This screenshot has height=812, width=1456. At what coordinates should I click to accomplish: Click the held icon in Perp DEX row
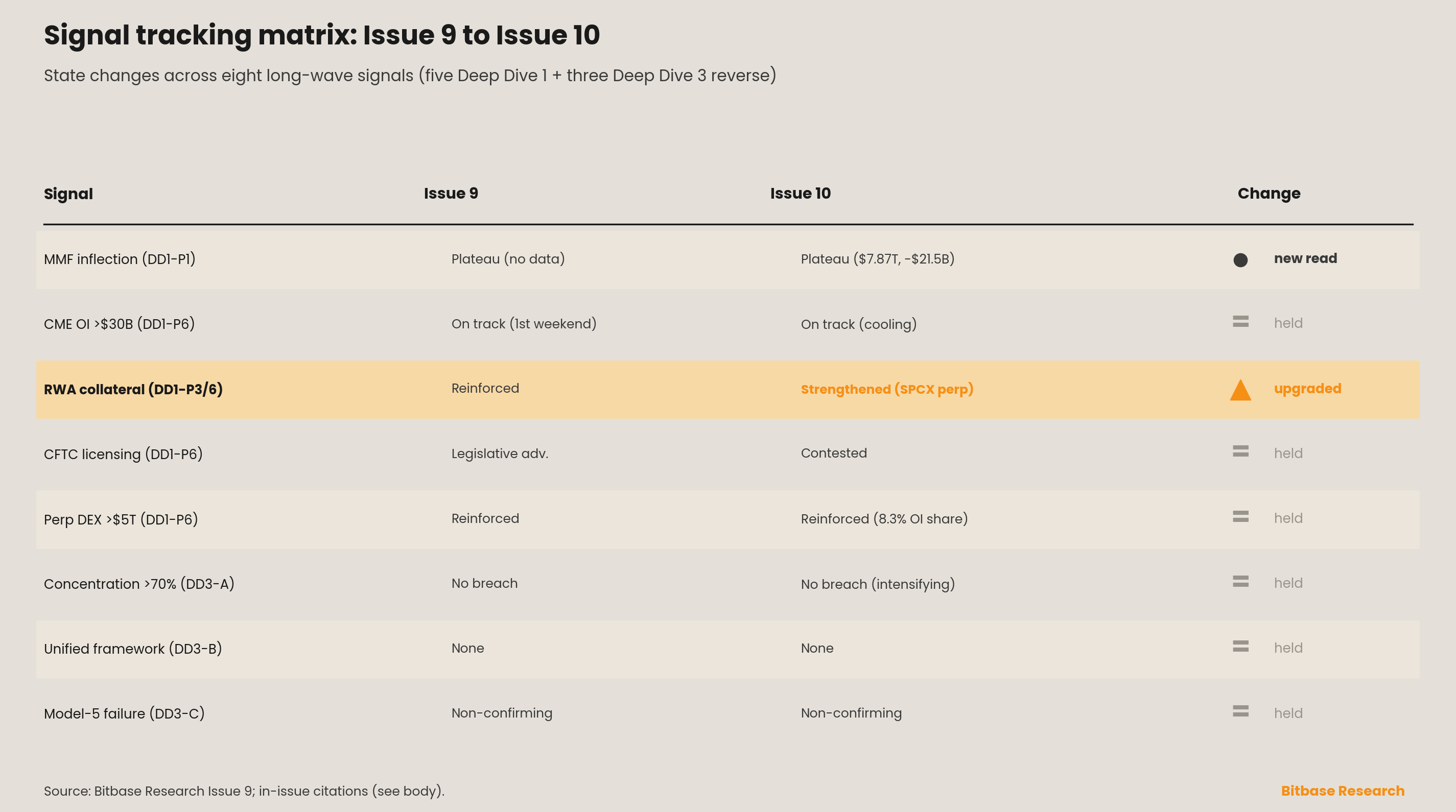click(1240, 516)
